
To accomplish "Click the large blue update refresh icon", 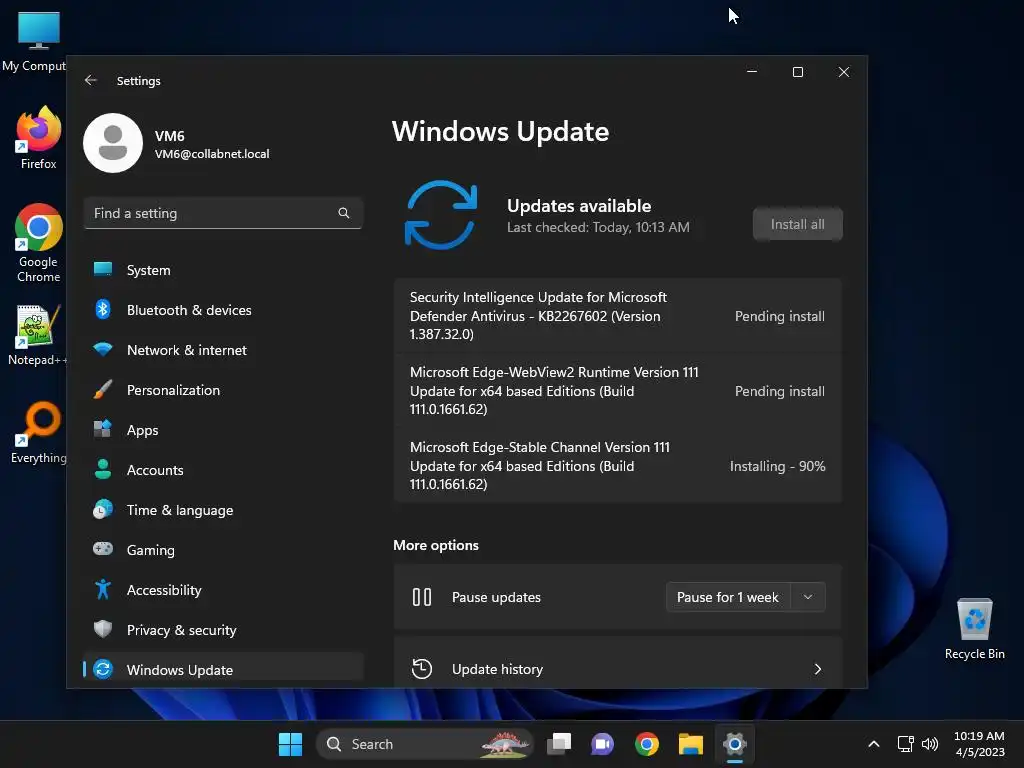I will [x=441, y=215].
